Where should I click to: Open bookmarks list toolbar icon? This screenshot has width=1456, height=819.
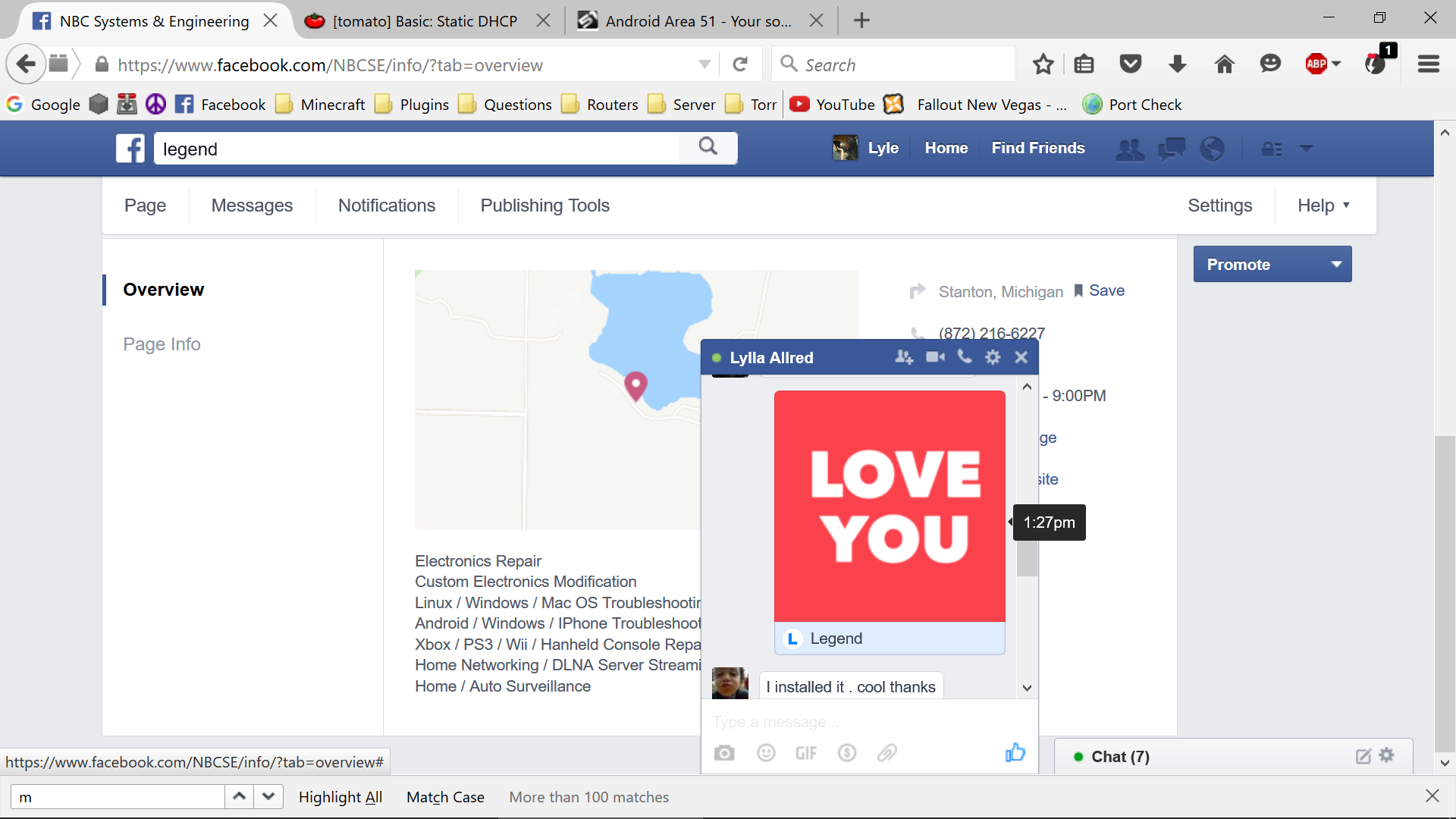(1084, 64)
